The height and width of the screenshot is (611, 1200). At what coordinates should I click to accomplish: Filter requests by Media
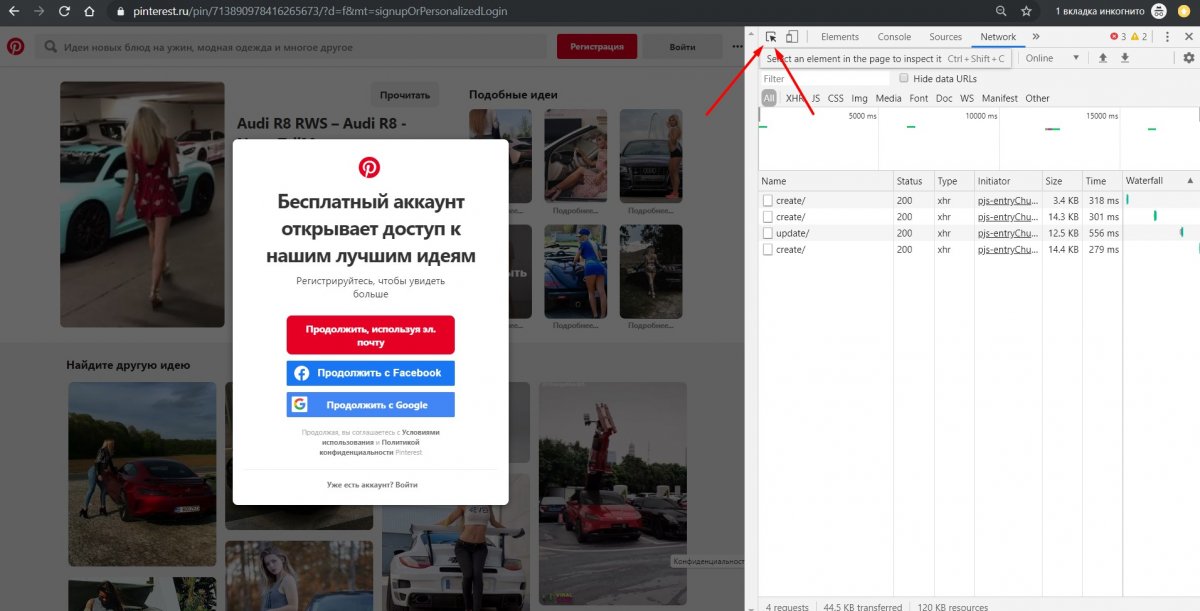point(889,98)
